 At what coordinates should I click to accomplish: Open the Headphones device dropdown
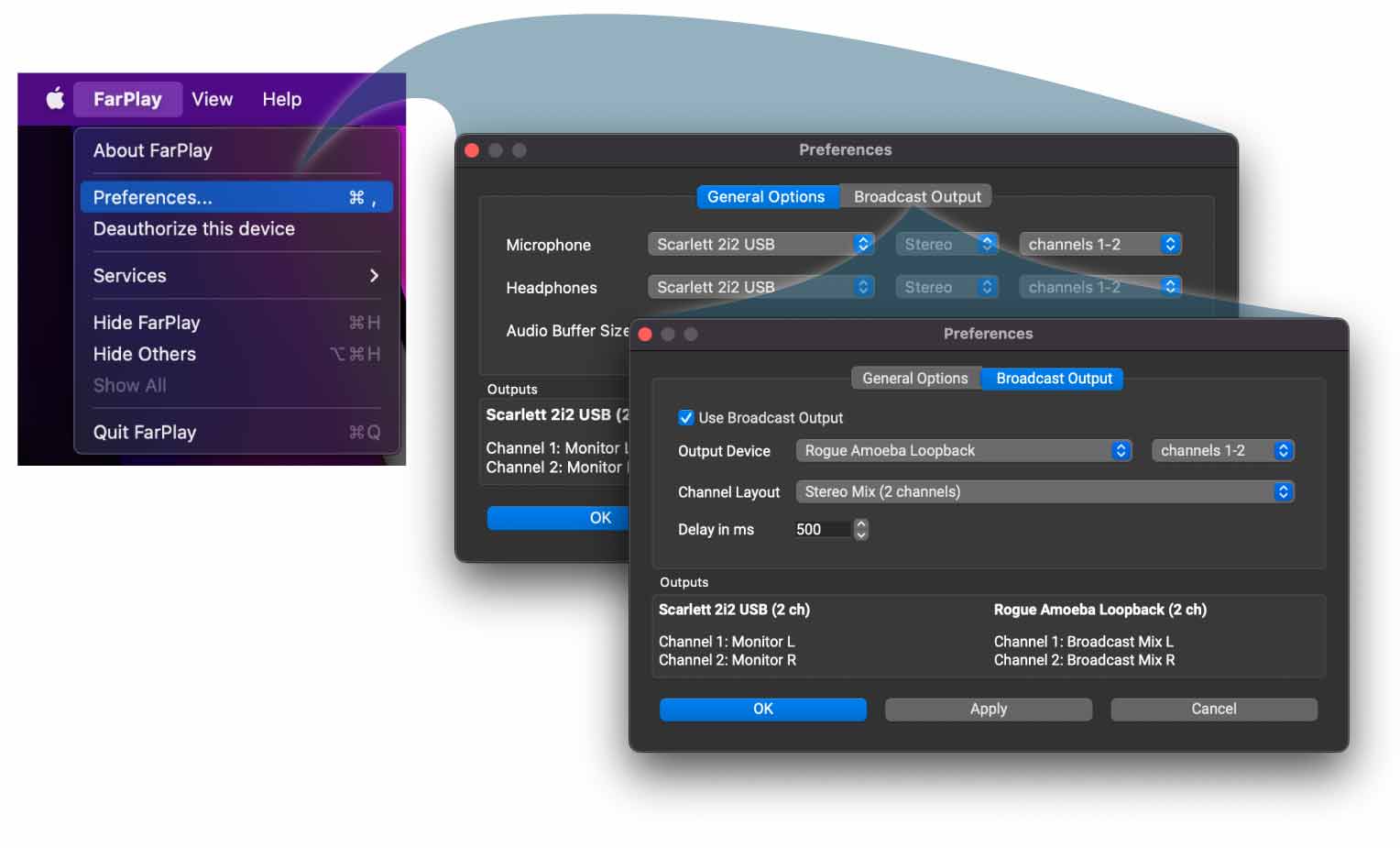[x=760, y=288]
